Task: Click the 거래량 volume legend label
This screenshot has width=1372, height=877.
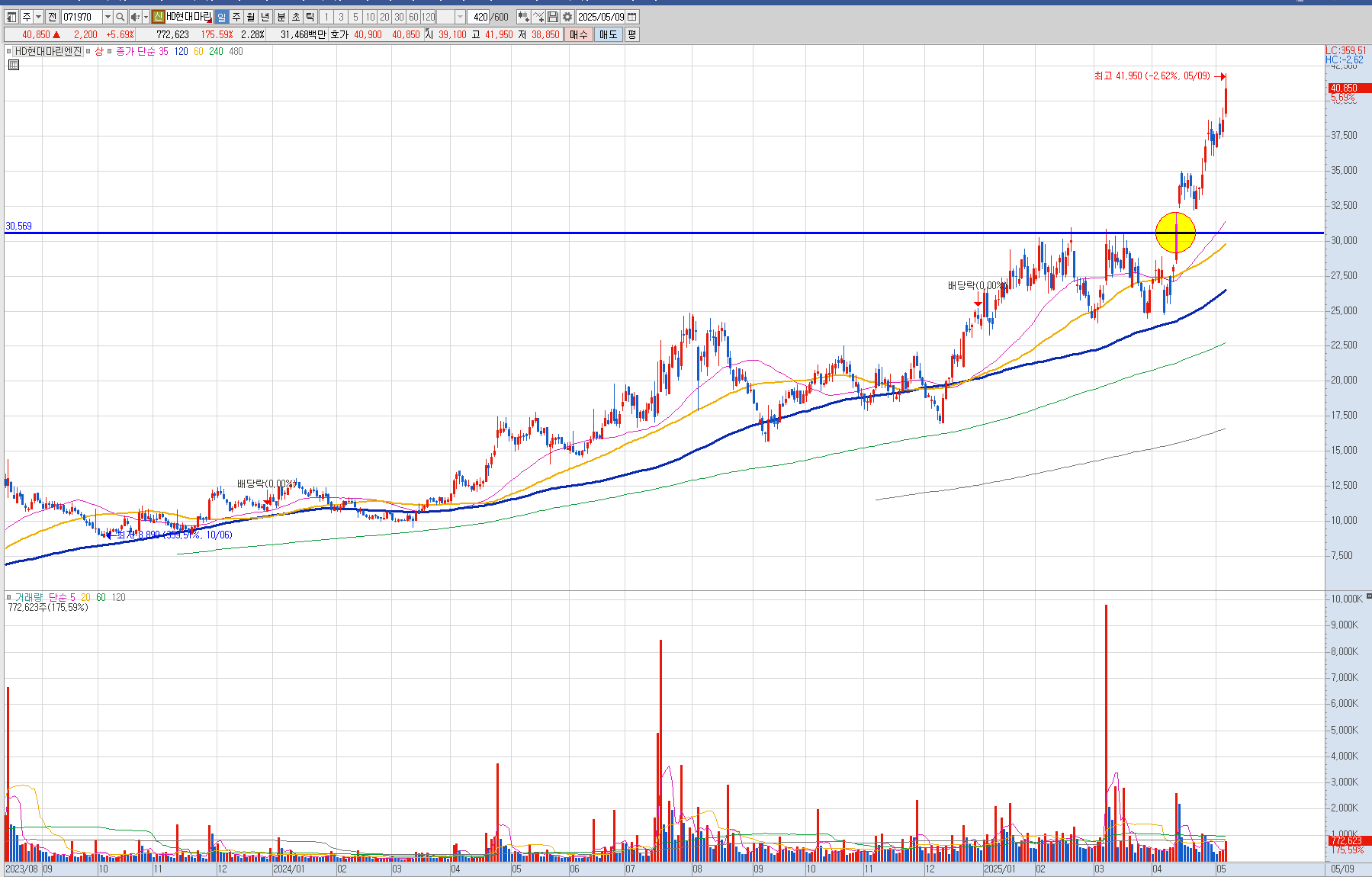Action: click(x=29, y=597)
